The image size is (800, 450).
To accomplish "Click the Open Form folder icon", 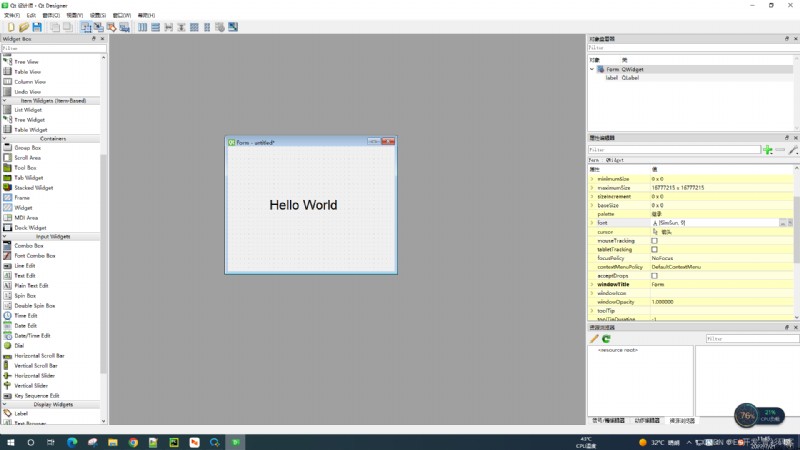I will tap(23, 27).
